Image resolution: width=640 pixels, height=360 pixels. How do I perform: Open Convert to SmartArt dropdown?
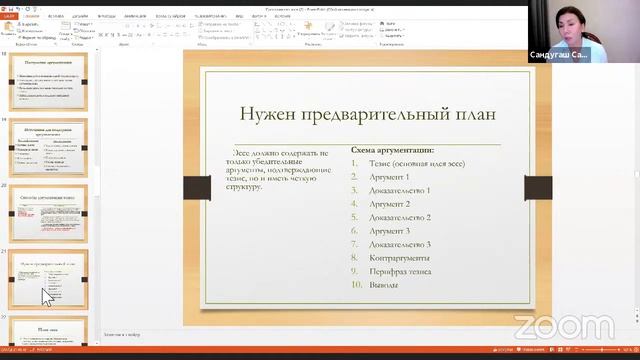224,37
